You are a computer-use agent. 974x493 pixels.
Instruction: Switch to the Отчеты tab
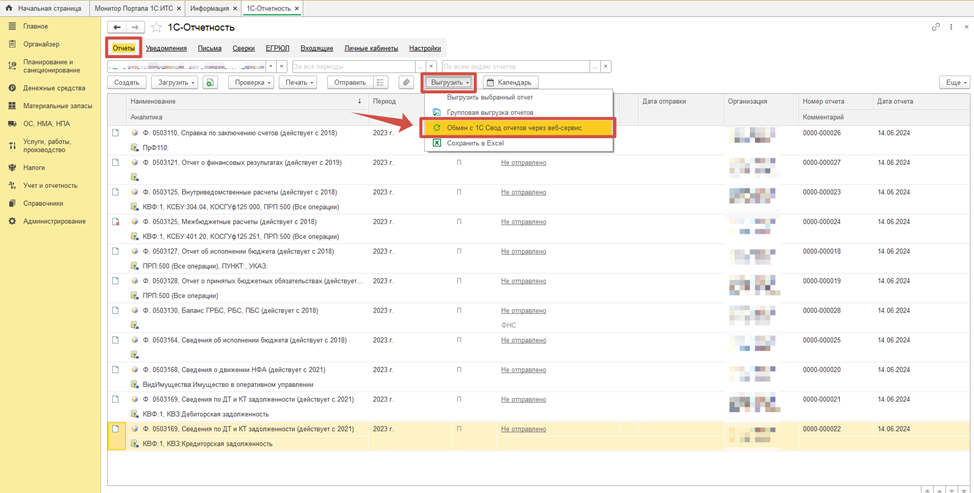click(x=124, y=48)
